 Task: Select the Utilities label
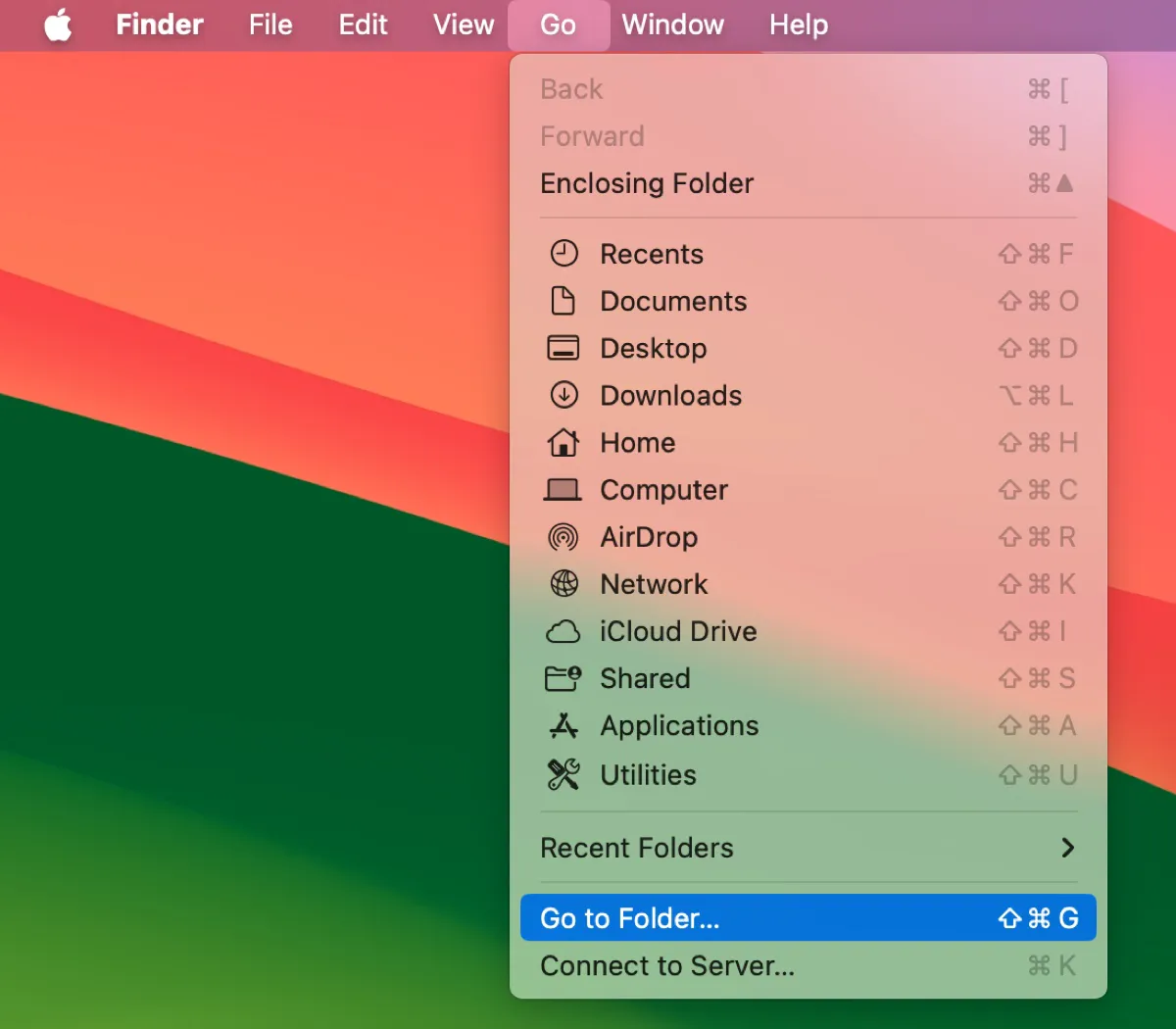click(648, 774)
